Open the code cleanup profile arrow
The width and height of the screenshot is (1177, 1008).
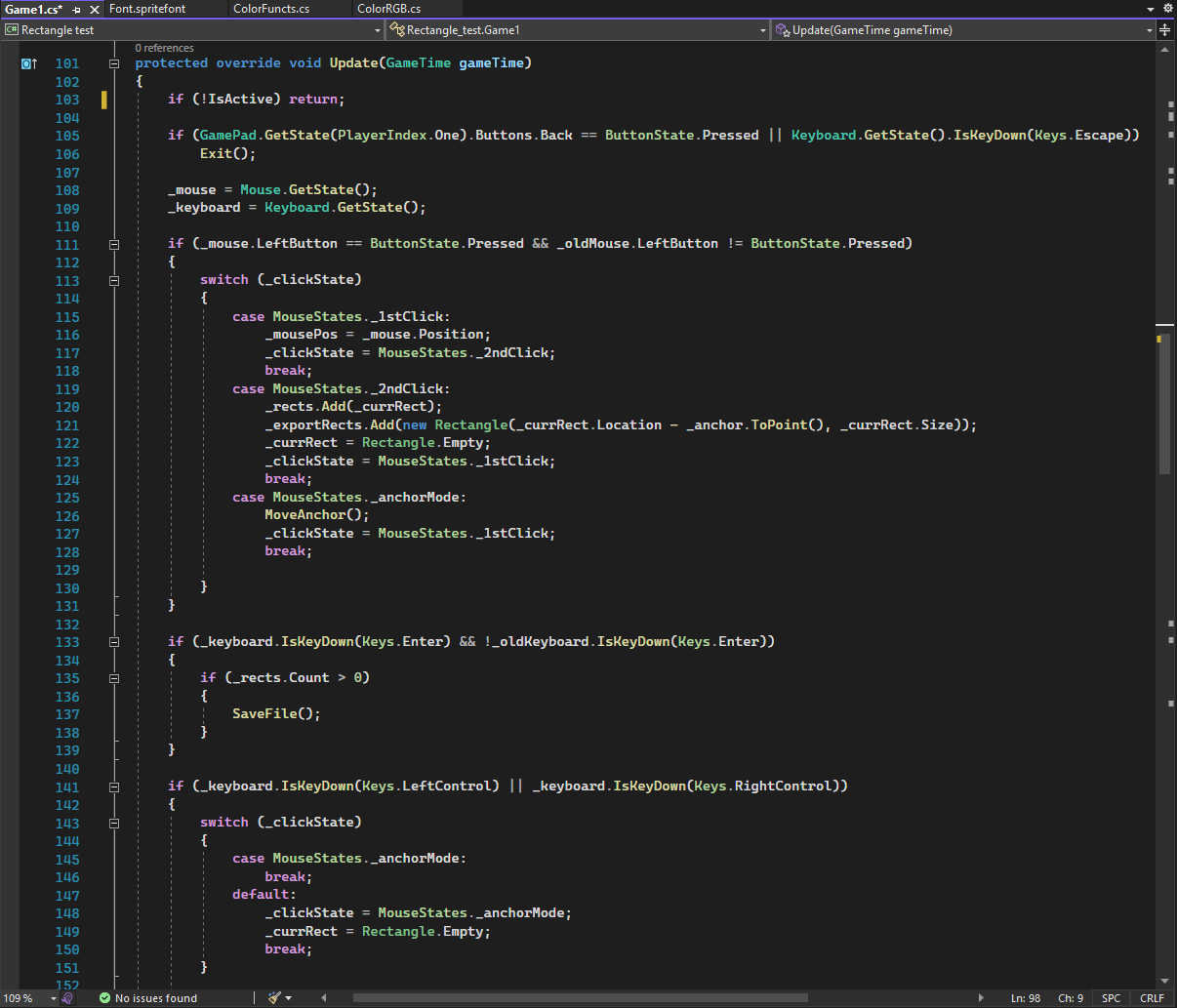[x=289, y=998]
